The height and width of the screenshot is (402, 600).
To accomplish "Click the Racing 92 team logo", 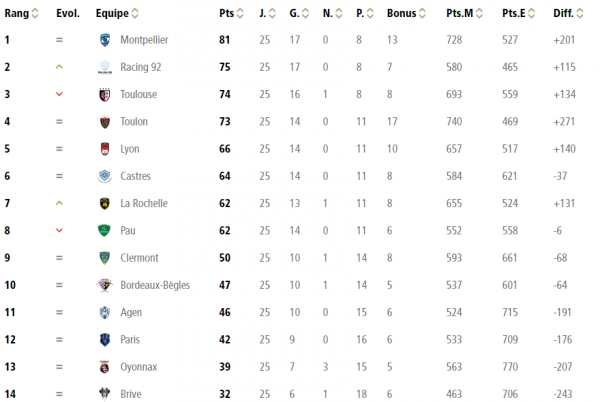I will point(104,67).
